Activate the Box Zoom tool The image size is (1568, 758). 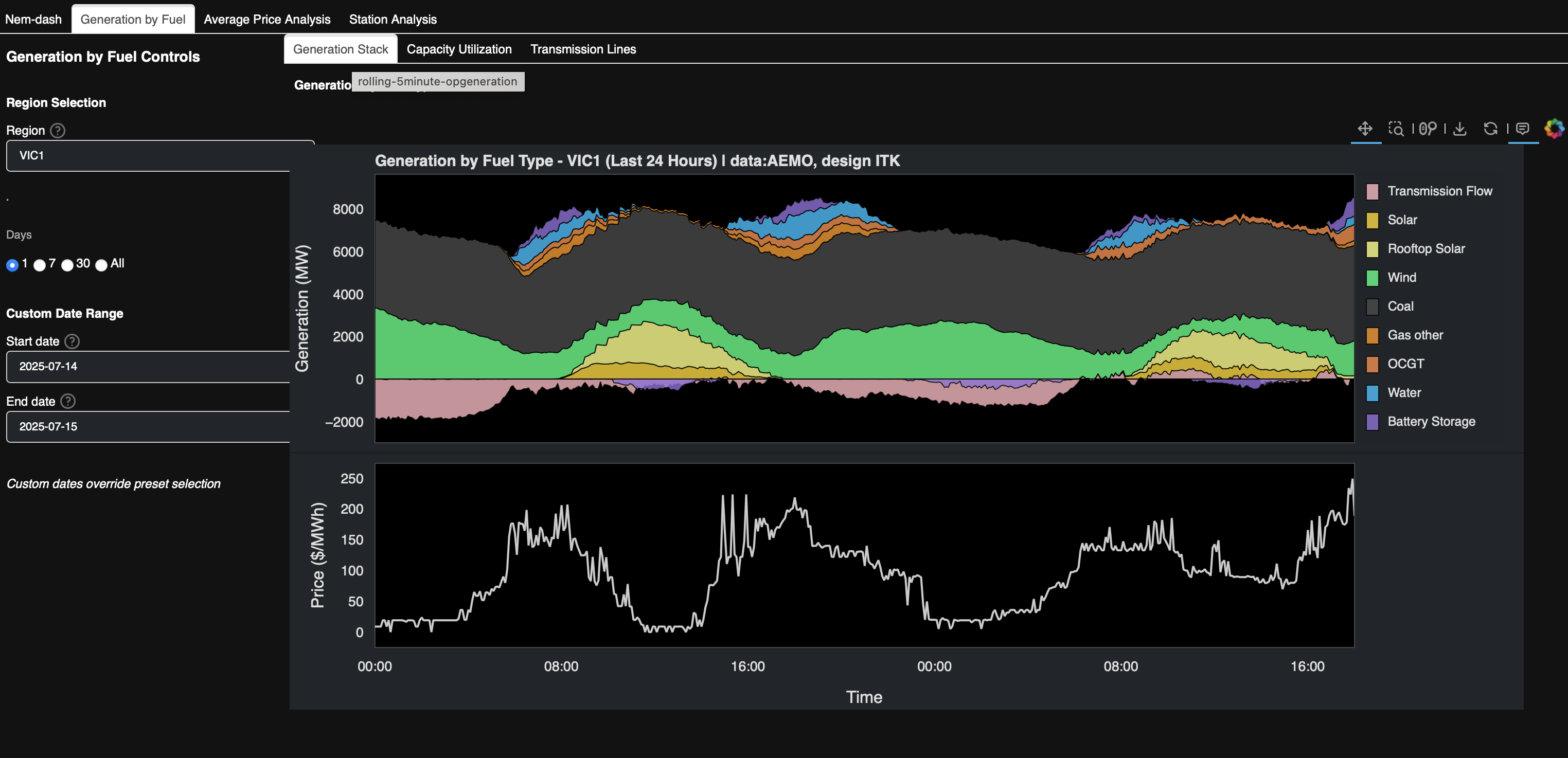(1396, 129)
